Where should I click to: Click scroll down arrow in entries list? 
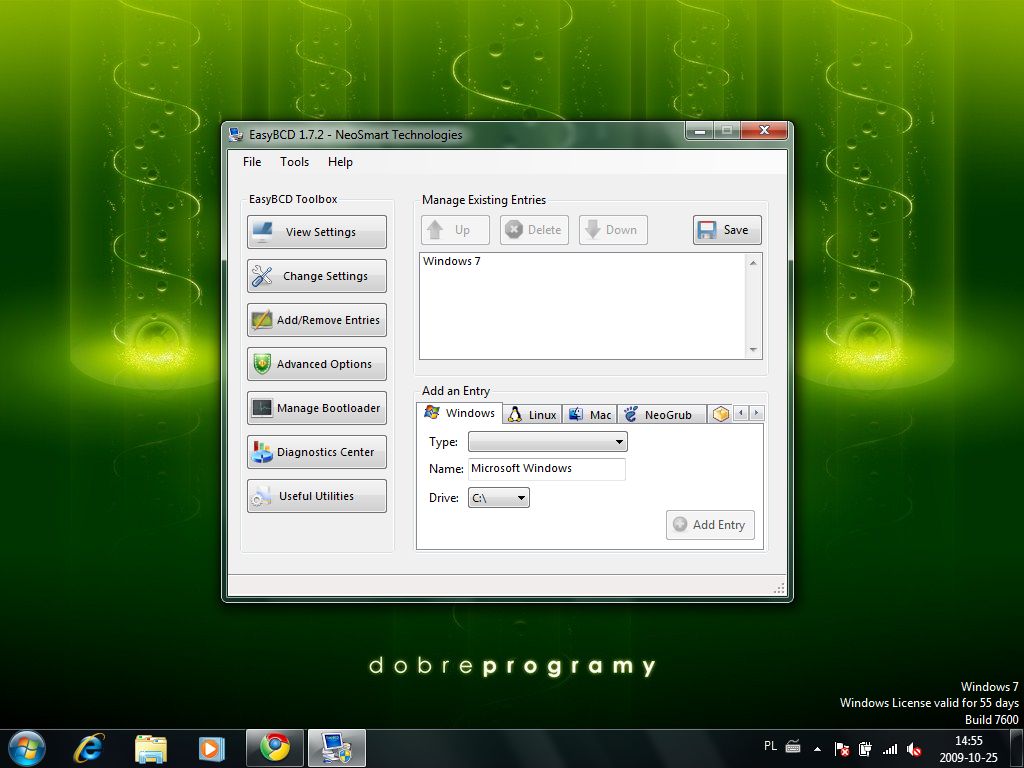[753, 350]
